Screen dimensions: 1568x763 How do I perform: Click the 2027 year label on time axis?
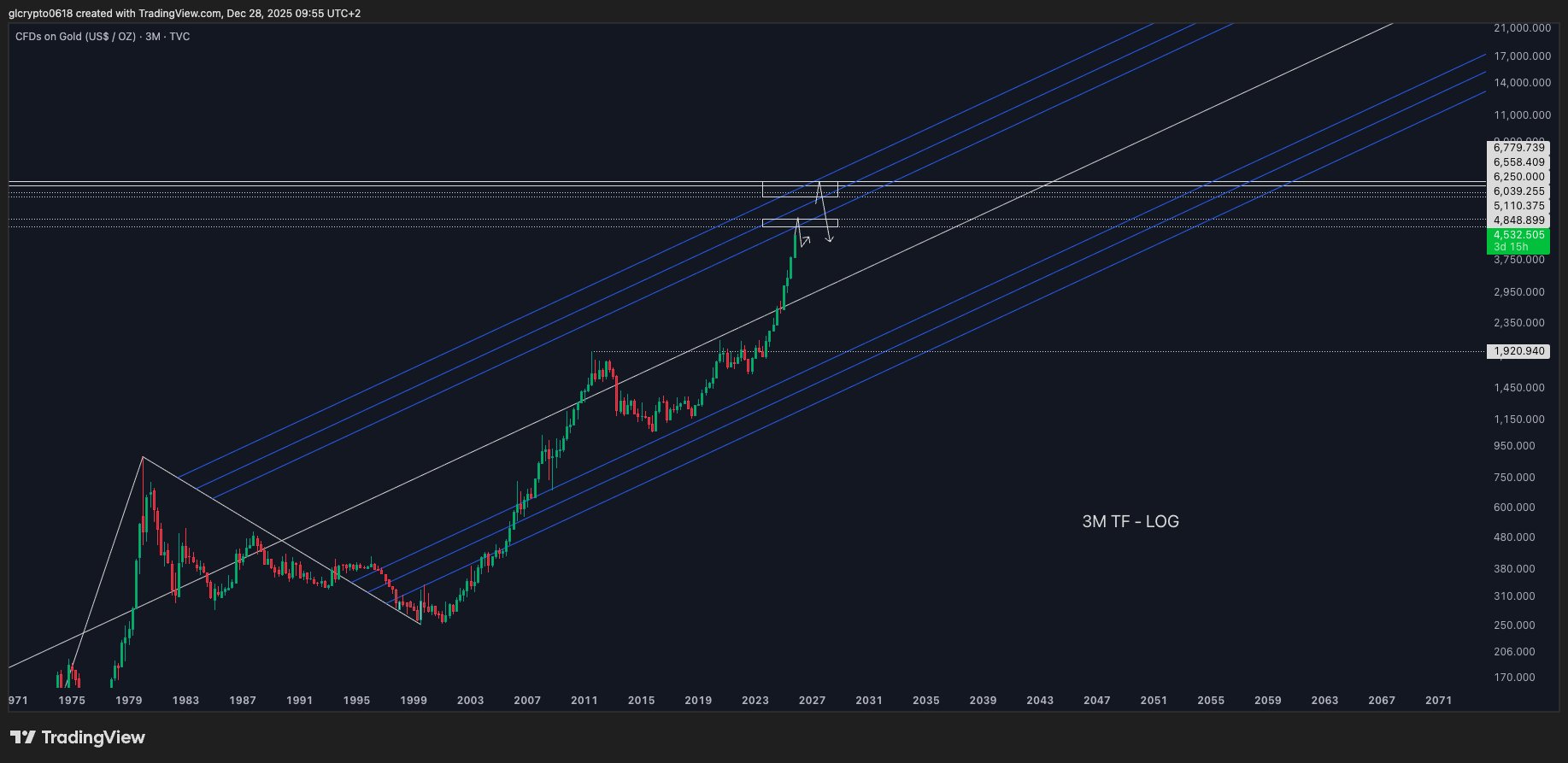coord(812,701)
